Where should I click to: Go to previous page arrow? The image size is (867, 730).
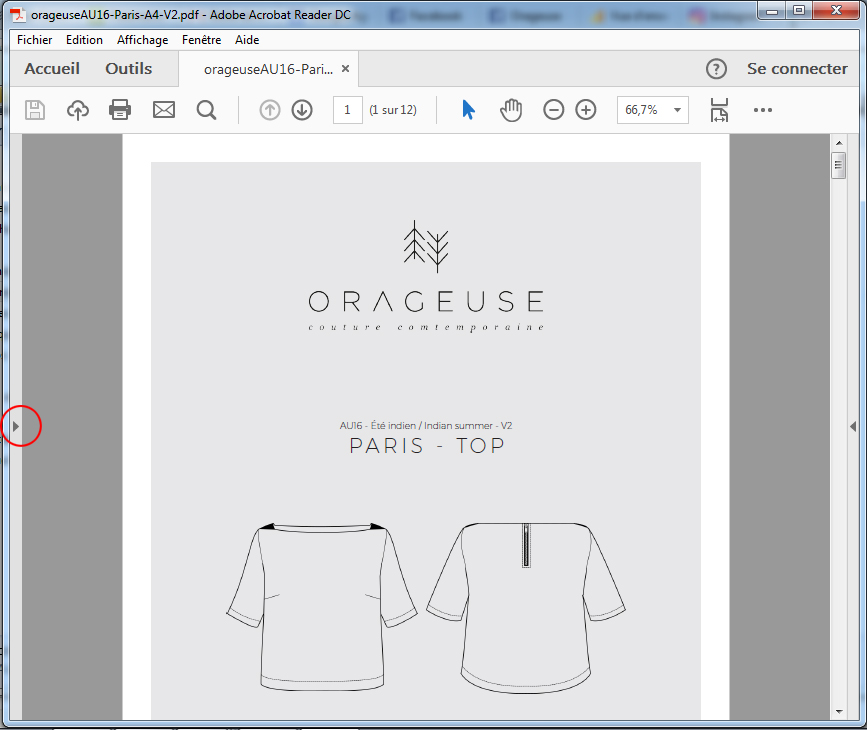[270, 110]
